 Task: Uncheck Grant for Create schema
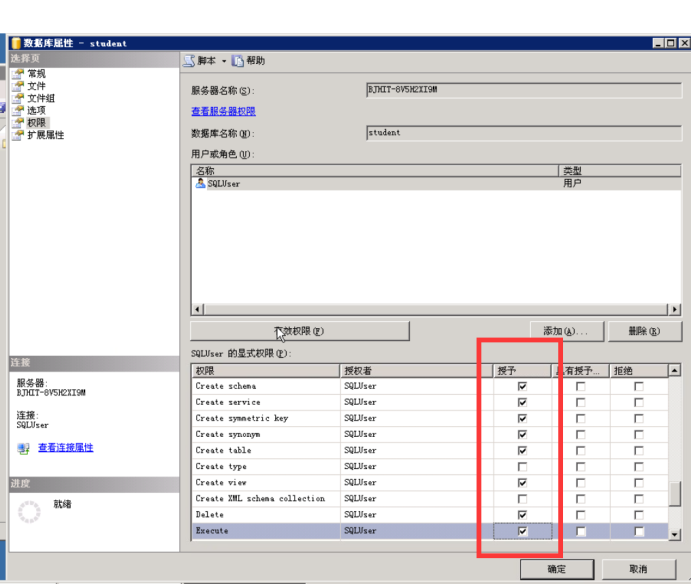[x=522, y=386]
